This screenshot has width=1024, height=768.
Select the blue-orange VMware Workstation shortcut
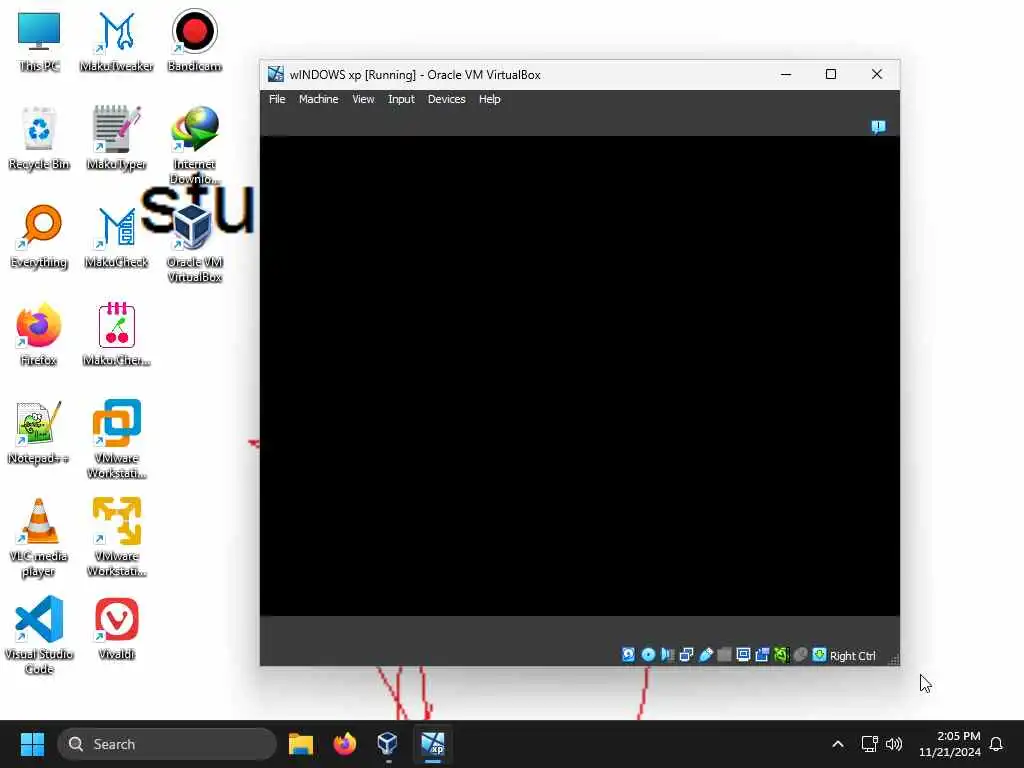tap(117, 439)
